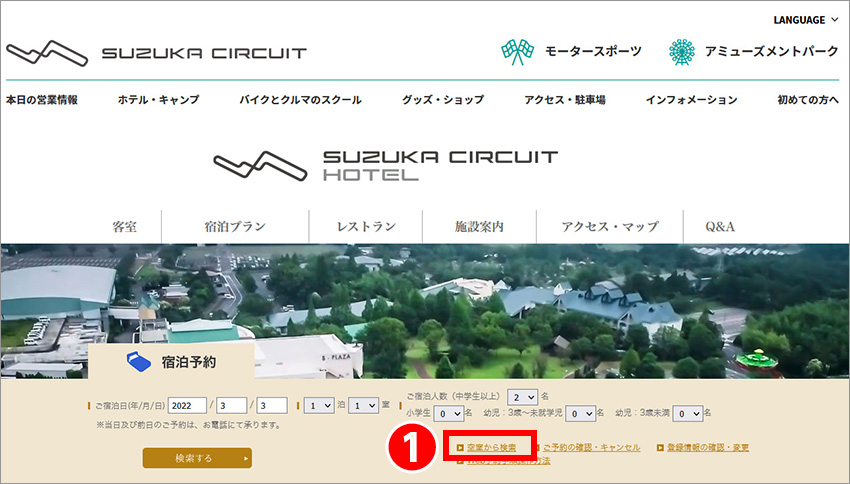Click the aerial hotel view banner image
This screenshot has height=484, width=850.
(425, 311)
